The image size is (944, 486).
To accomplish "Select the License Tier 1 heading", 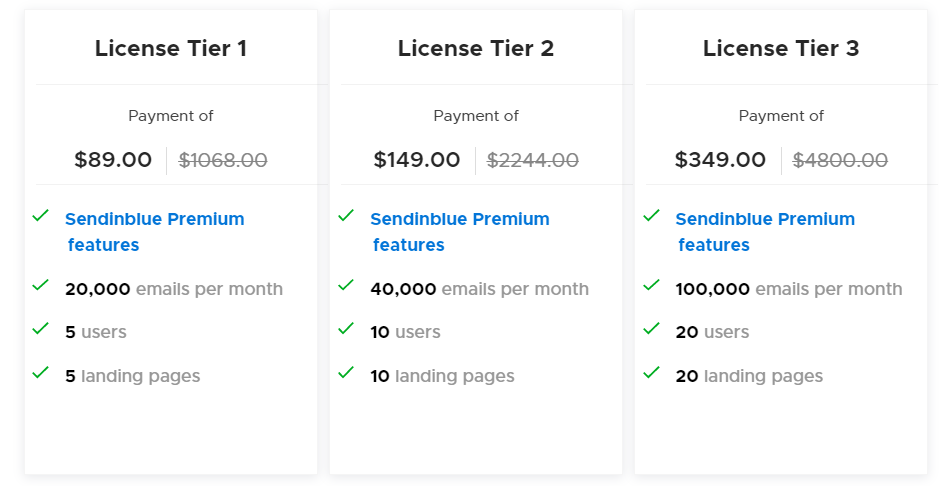I will coord(171,48).
